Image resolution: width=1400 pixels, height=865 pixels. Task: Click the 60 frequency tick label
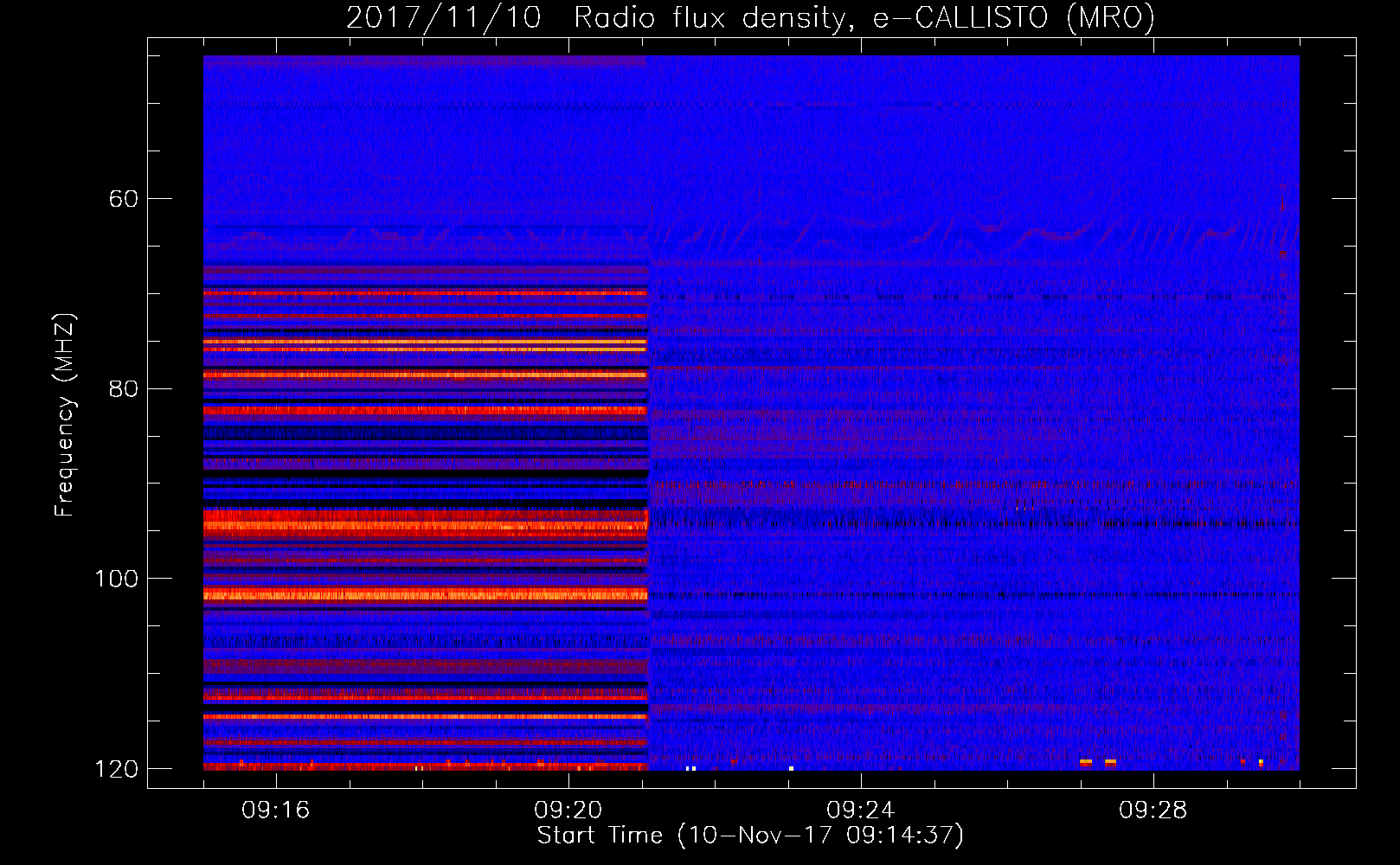(123, 199)
